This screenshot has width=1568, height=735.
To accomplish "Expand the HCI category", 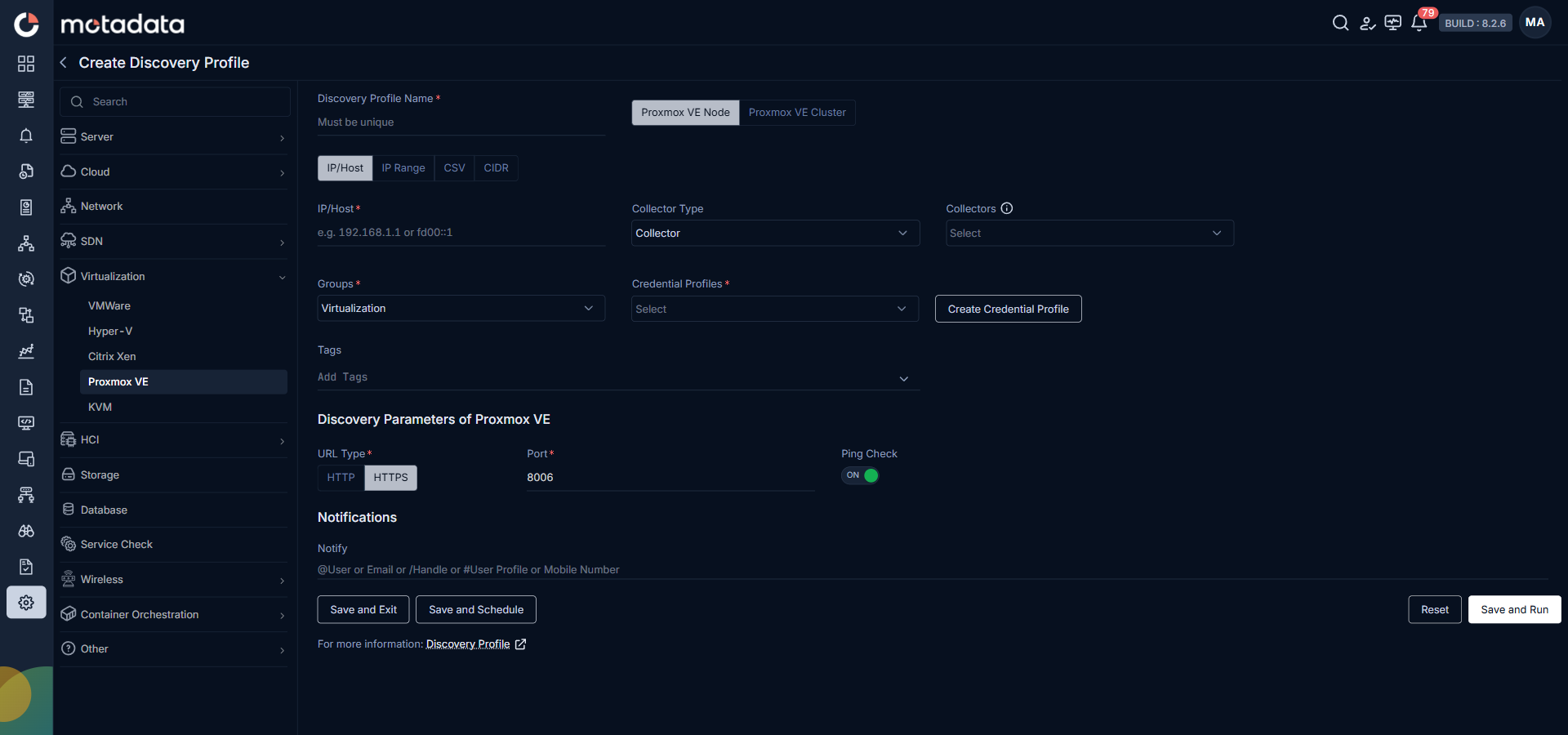I will tap(283, 441).
